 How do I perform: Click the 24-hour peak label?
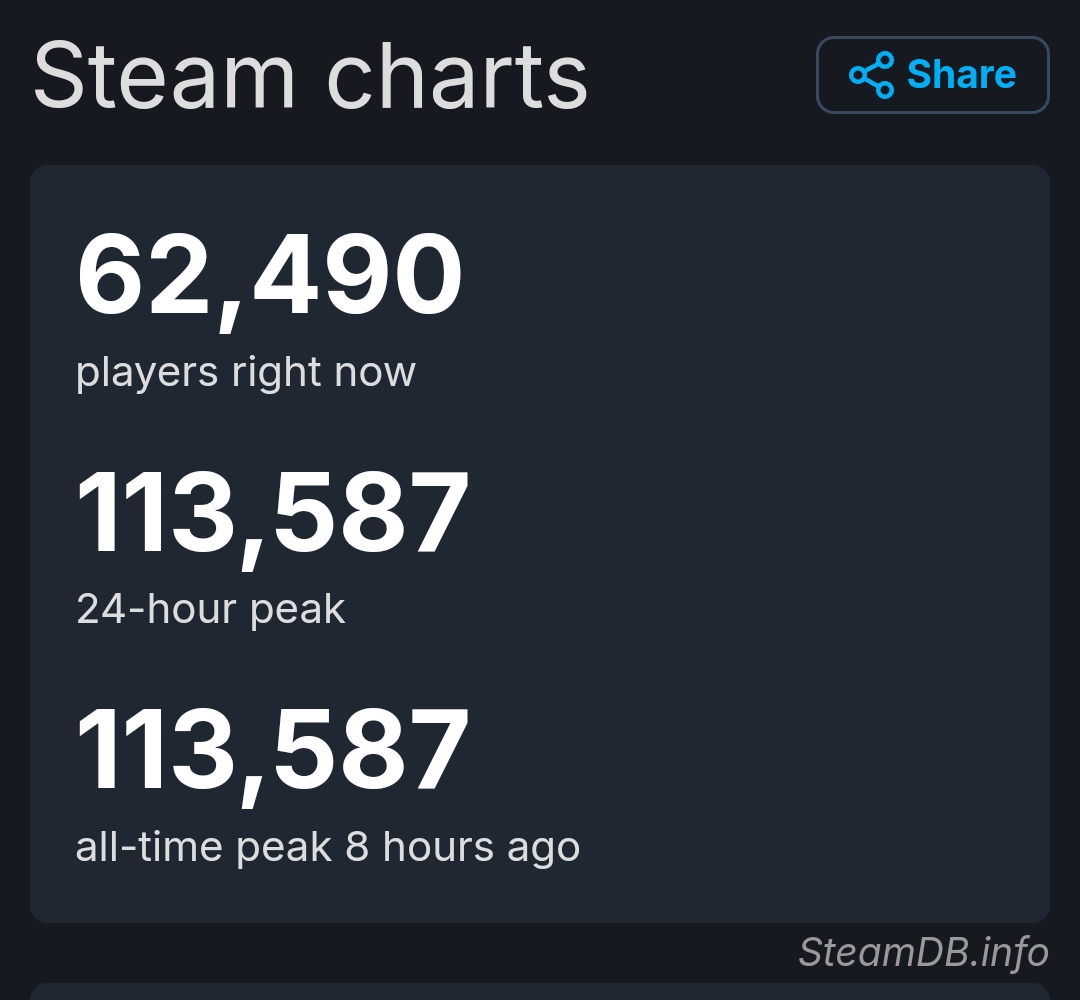pyautogui.click(x=211, y=610)
